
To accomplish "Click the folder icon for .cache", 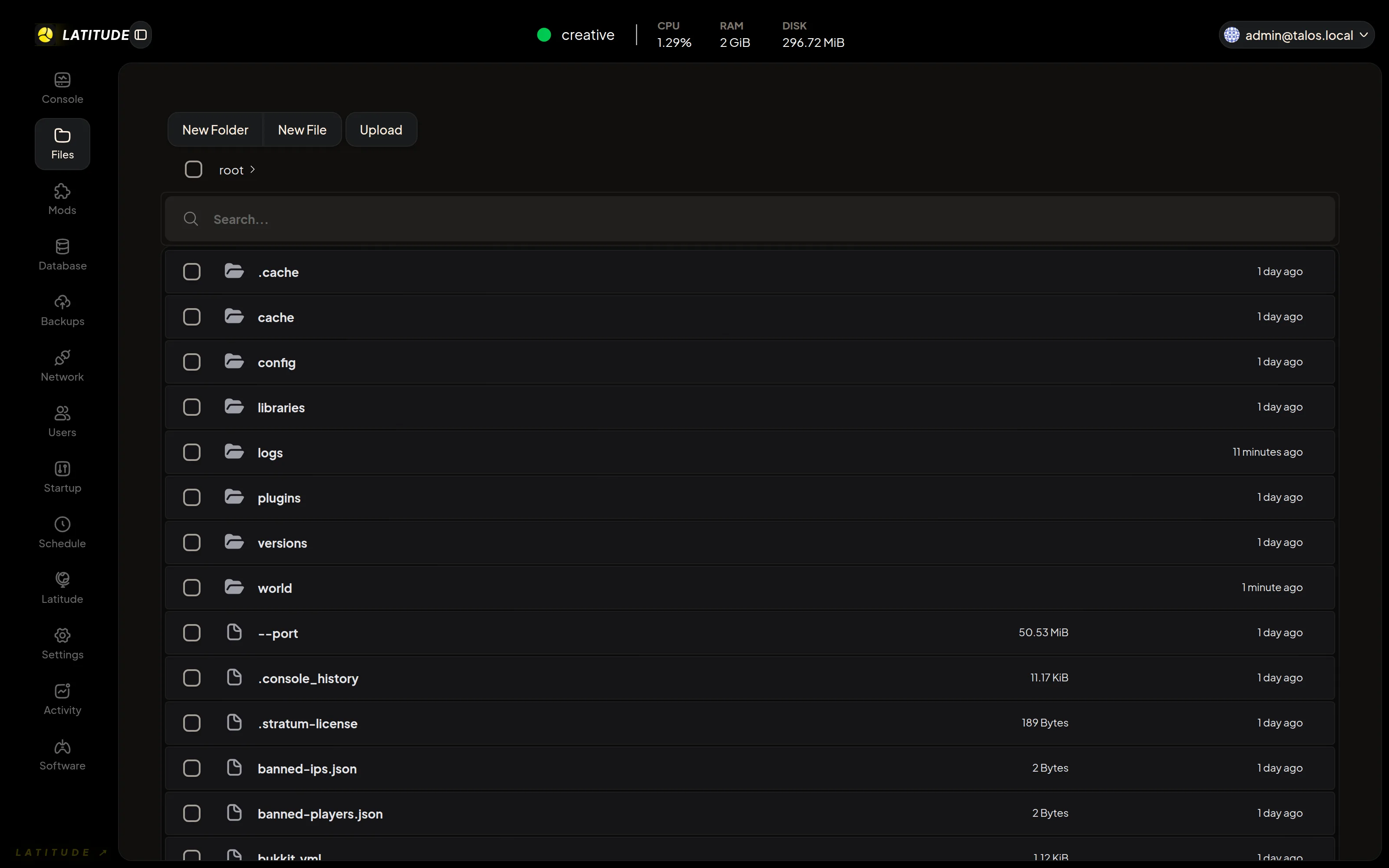I will [234, 271].
